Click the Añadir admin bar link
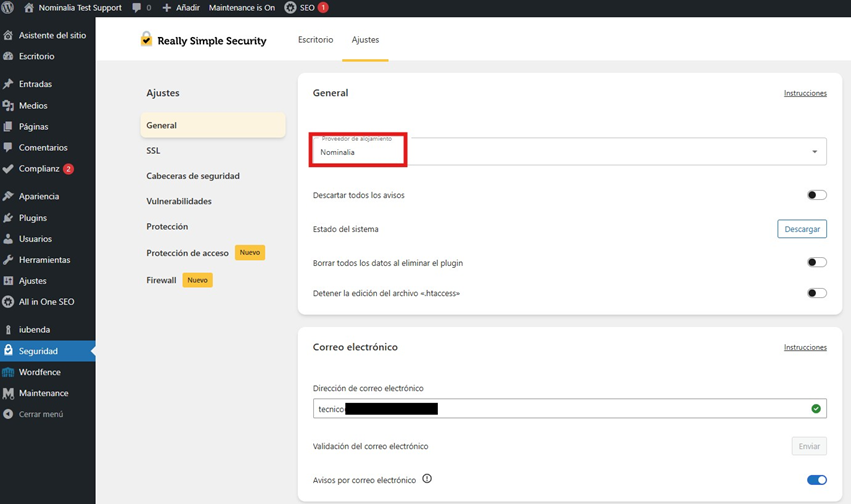The image size is (851, 504). 188,8
